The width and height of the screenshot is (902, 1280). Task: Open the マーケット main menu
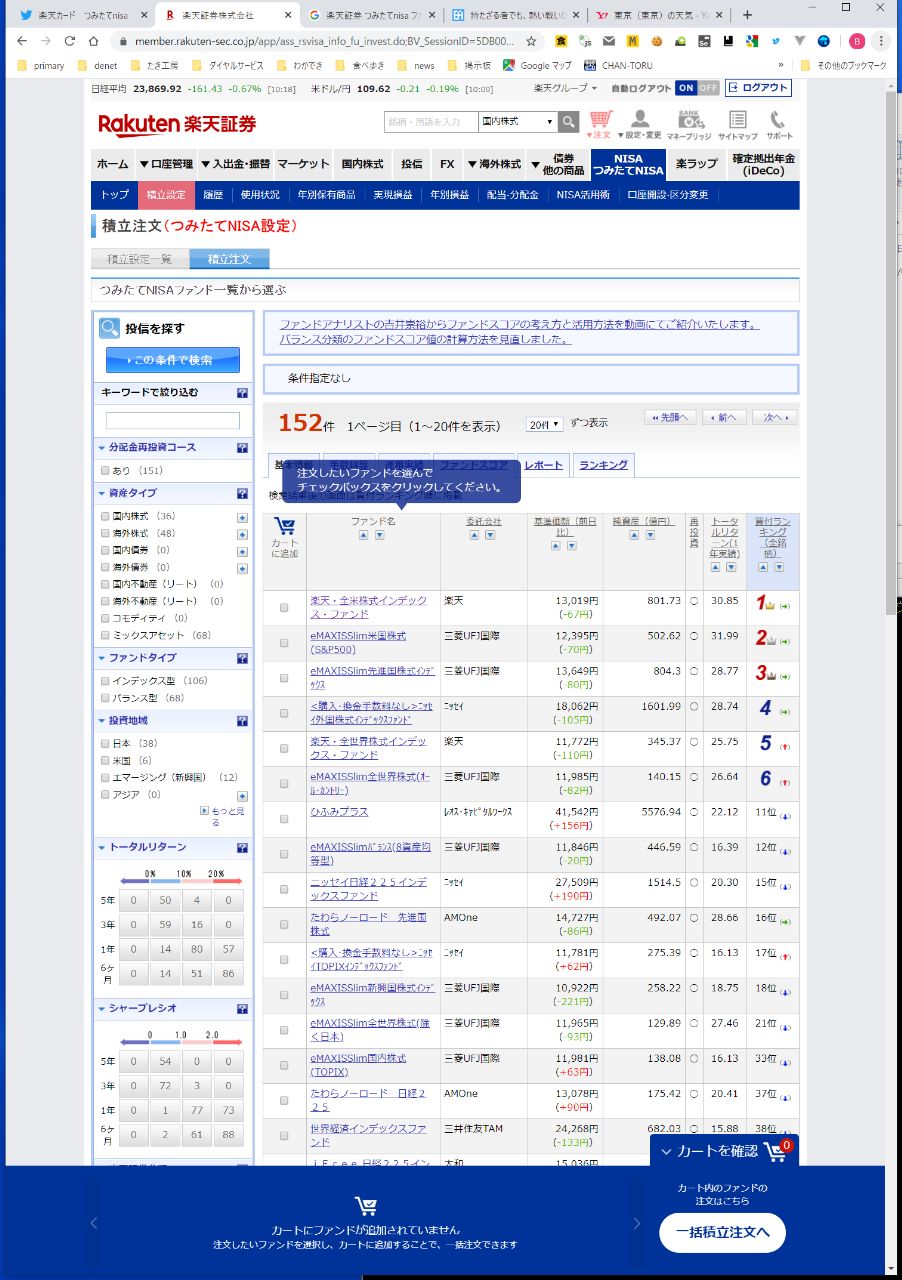[303, 164]
